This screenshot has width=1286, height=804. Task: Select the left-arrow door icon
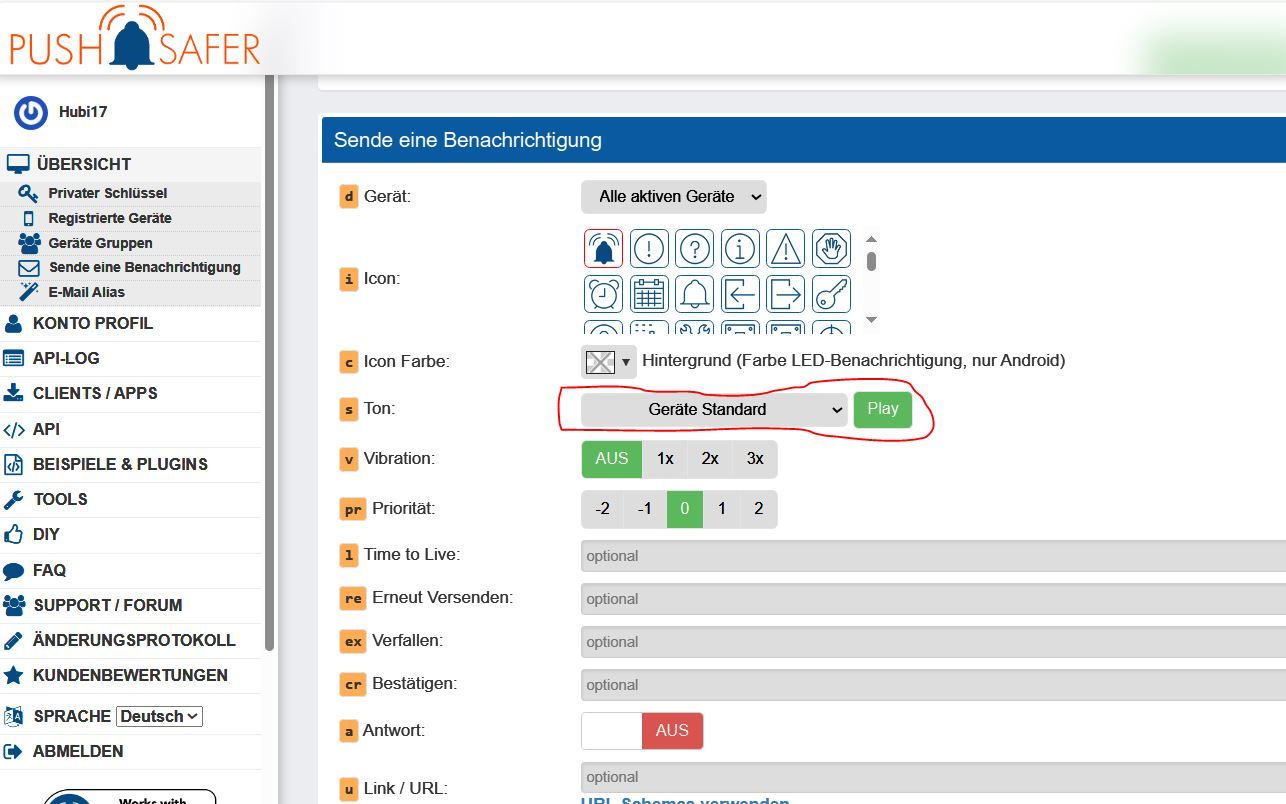click(x=740, y=294)
